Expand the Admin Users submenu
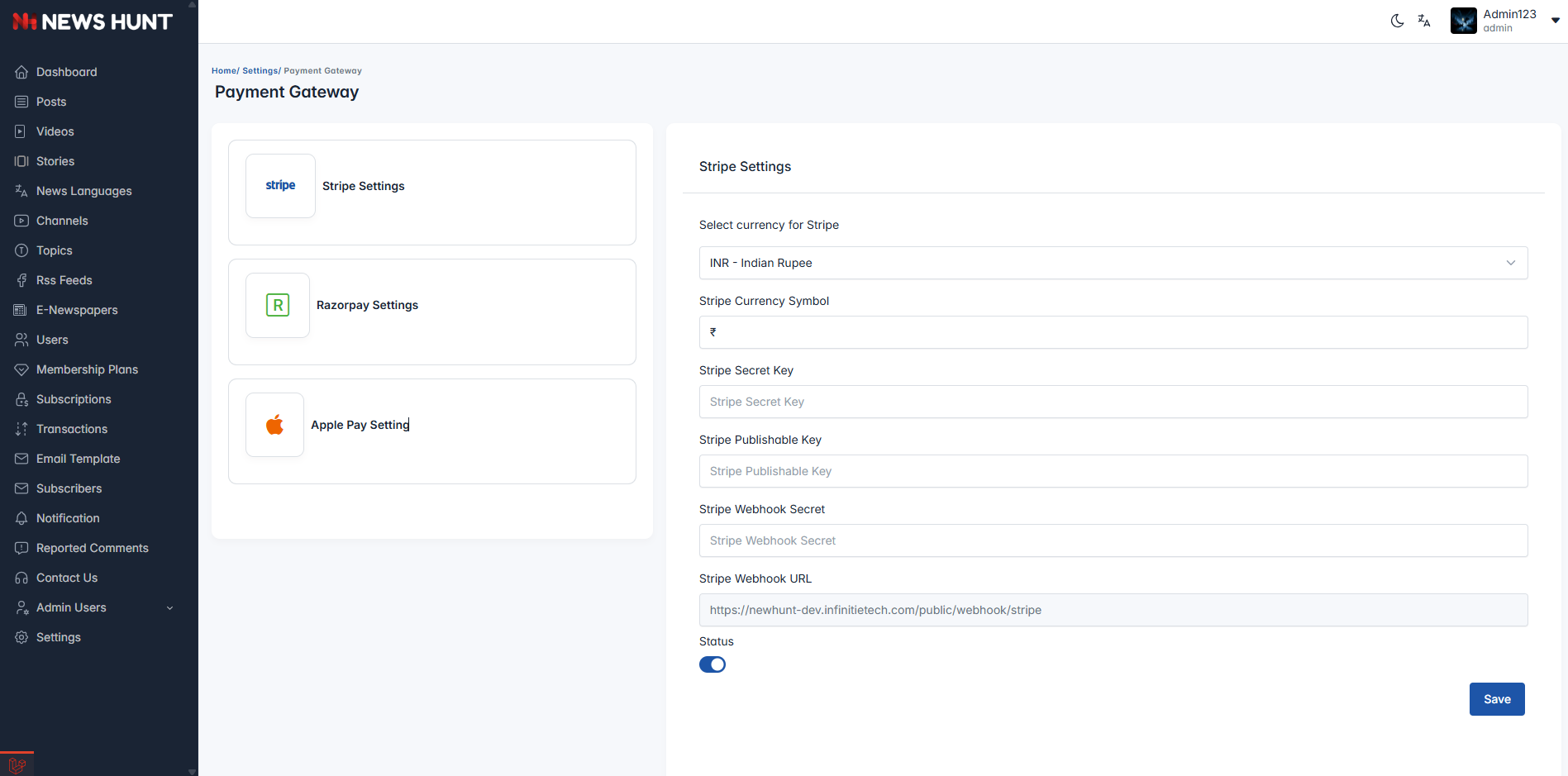 click(170, 607)
